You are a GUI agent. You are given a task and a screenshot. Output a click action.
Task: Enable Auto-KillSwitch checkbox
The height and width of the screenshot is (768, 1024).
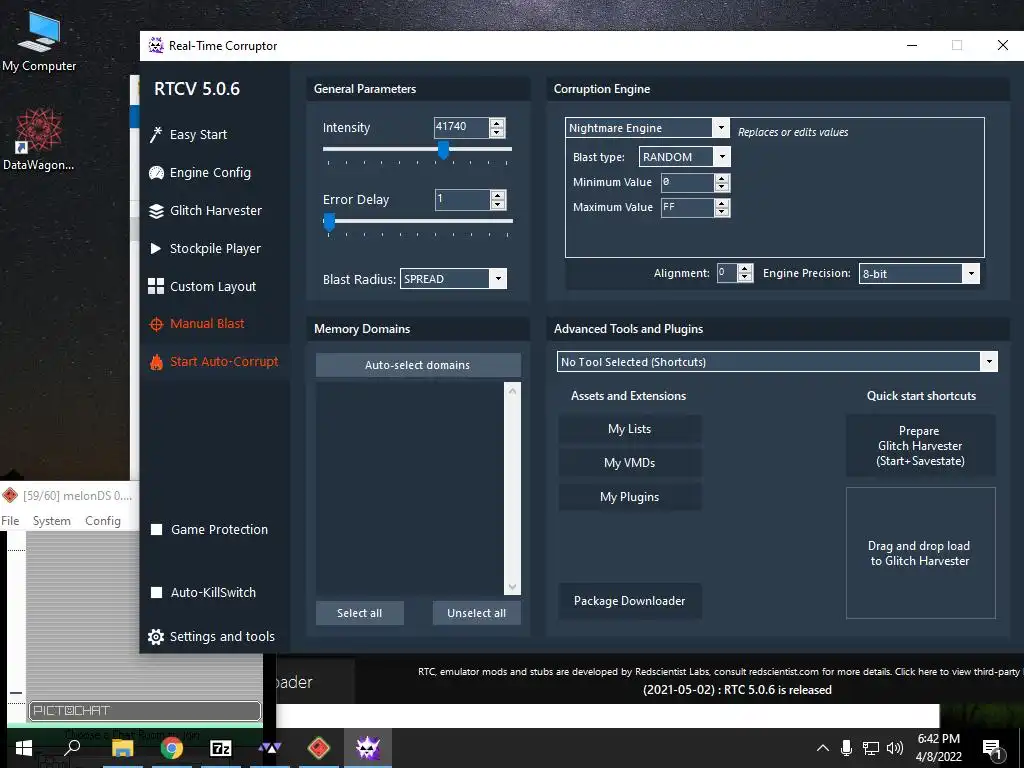point(157,592)
